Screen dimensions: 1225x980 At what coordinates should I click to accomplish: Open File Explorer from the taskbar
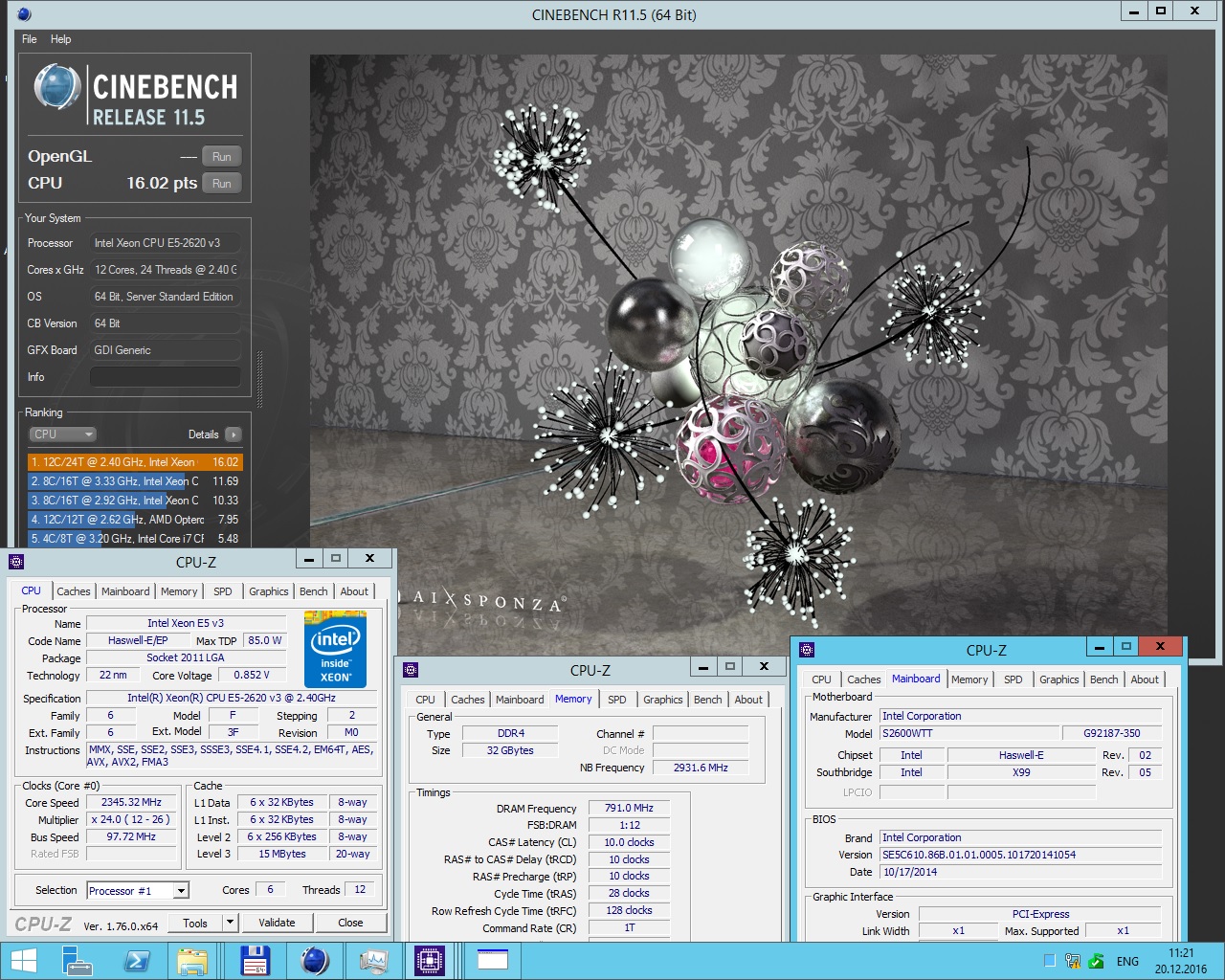[193, 961]
